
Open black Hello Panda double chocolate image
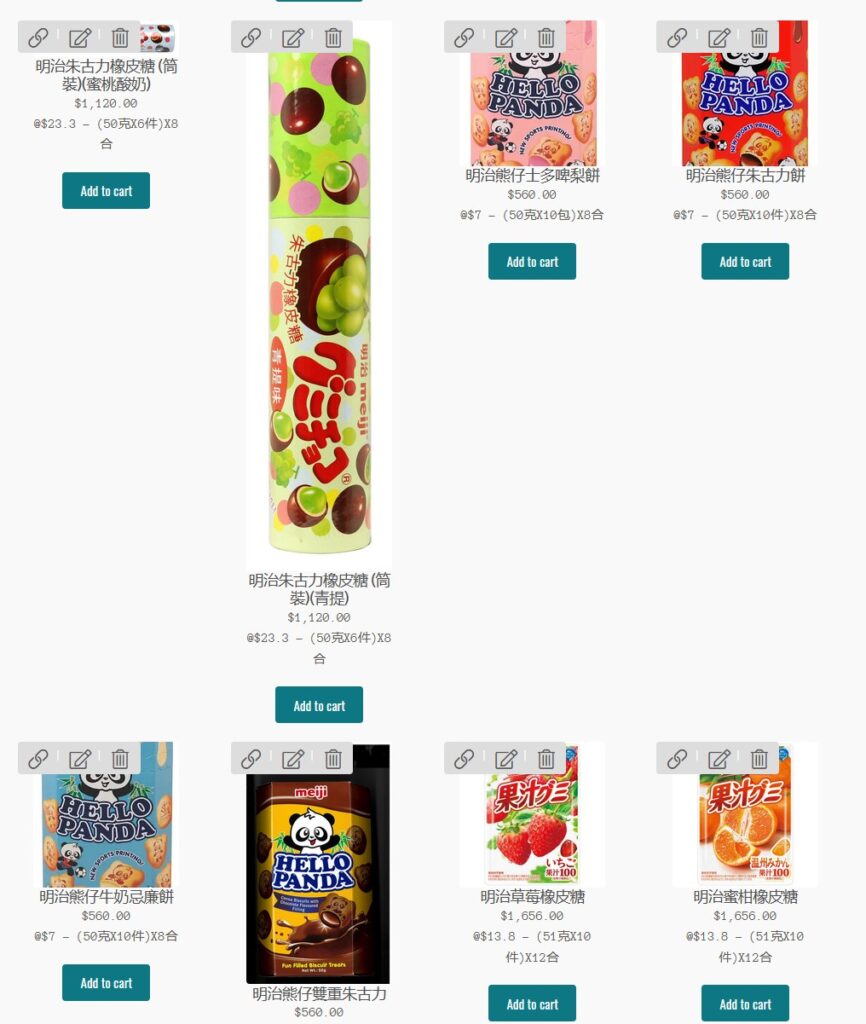[x=318, y=865]
